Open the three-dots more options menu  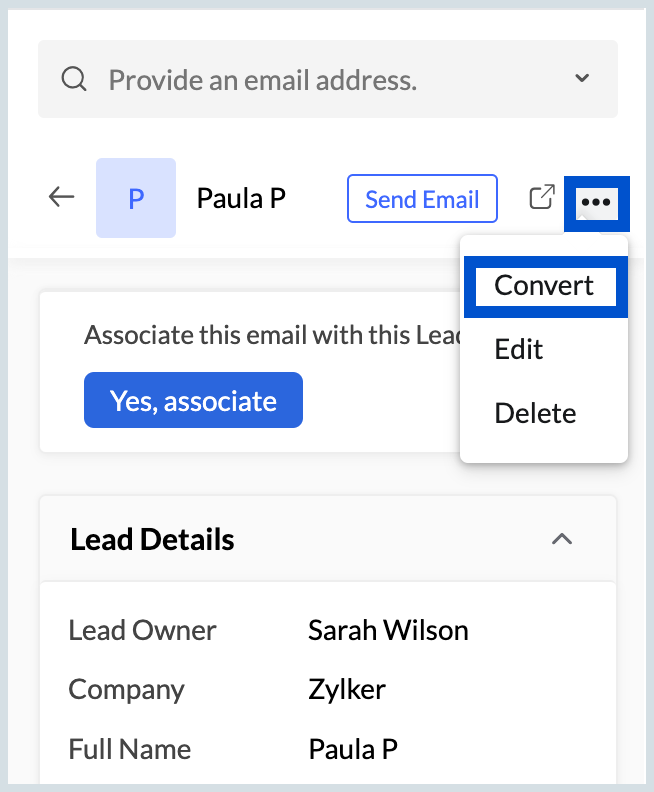[596, 203]
